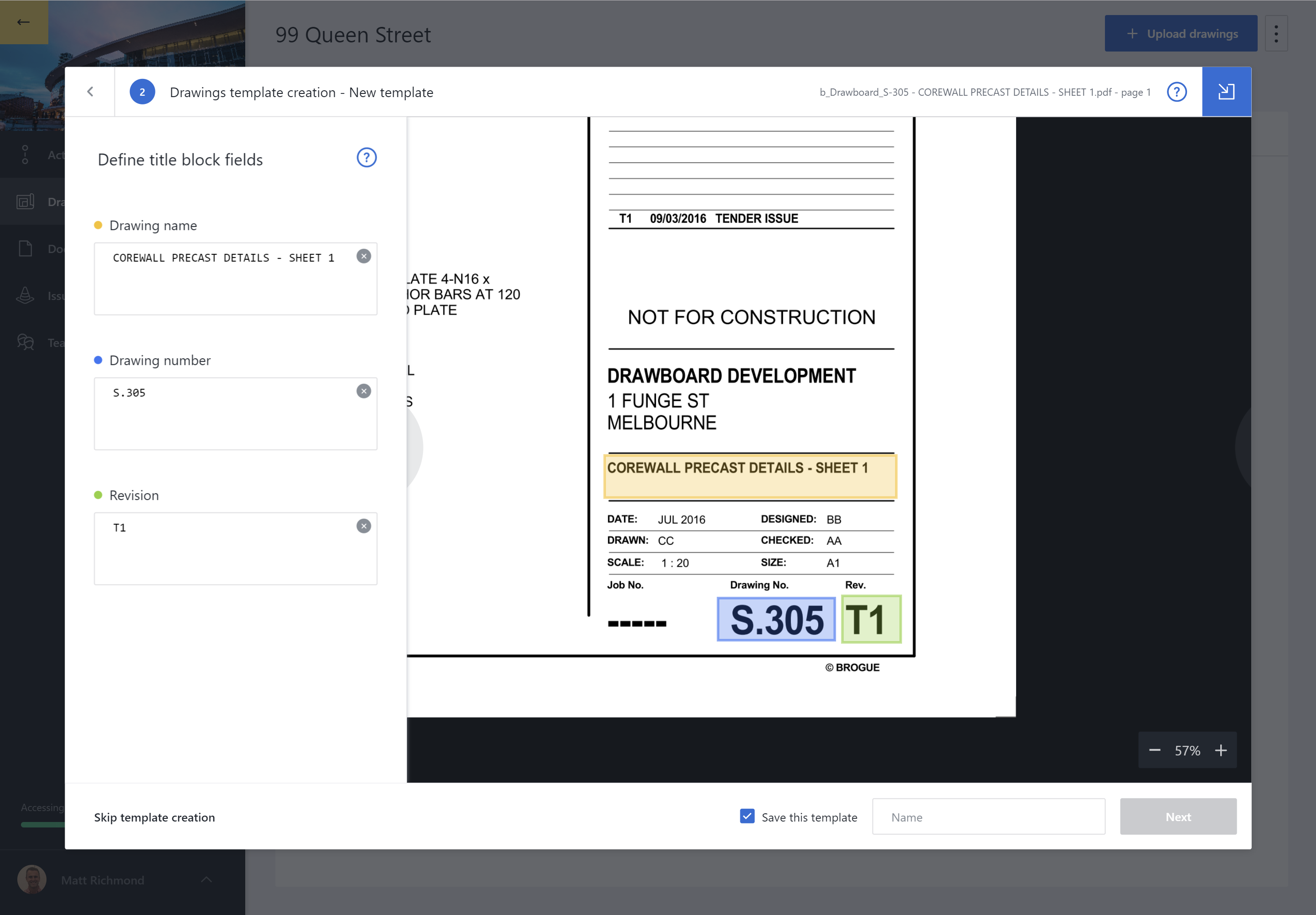Select blue S.305 drawing number highlight
1316x915 pixels.
point(775,619)
